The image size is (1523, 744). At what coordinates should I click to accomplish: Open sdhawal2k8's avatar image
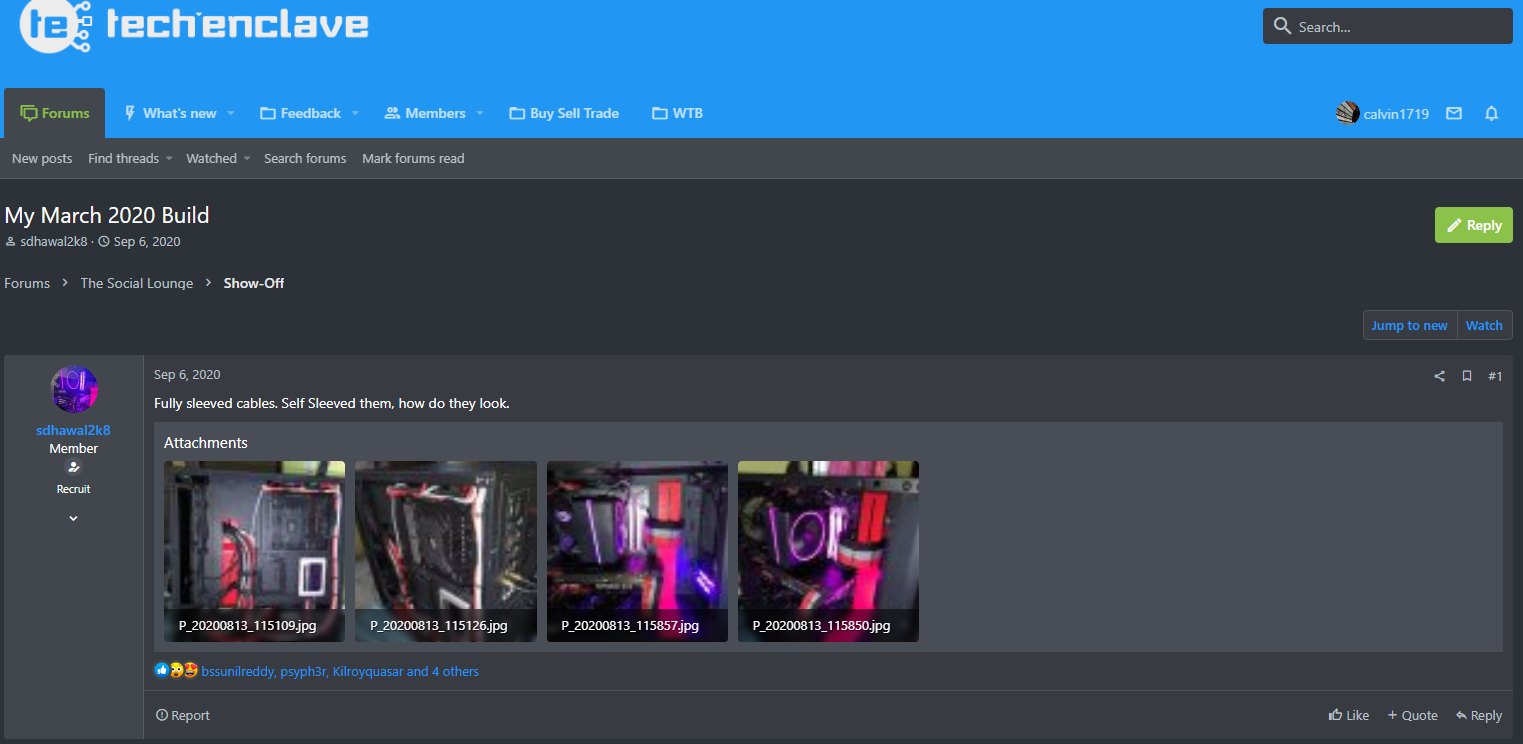(74, 390)
